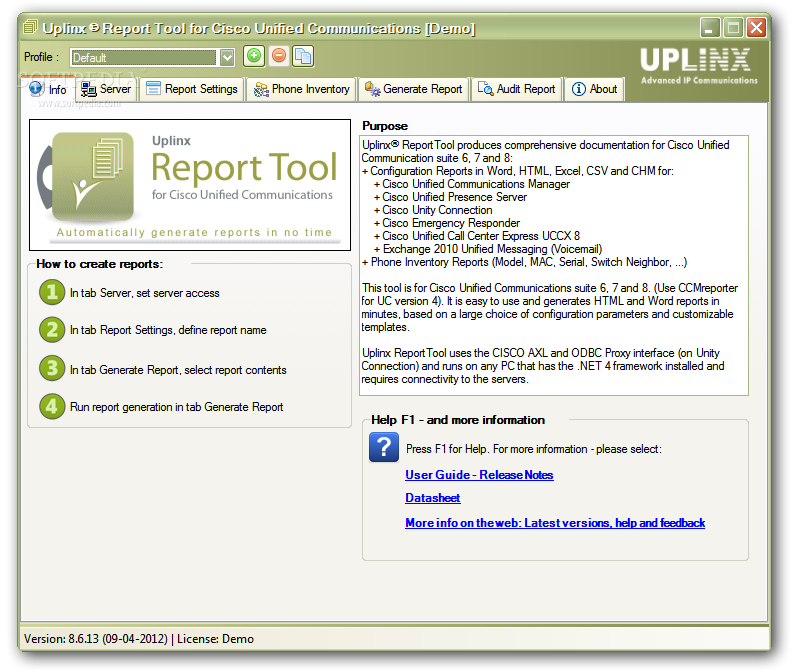Open the Server tab
Screen dimensions: 792x672
click(107, 89)
